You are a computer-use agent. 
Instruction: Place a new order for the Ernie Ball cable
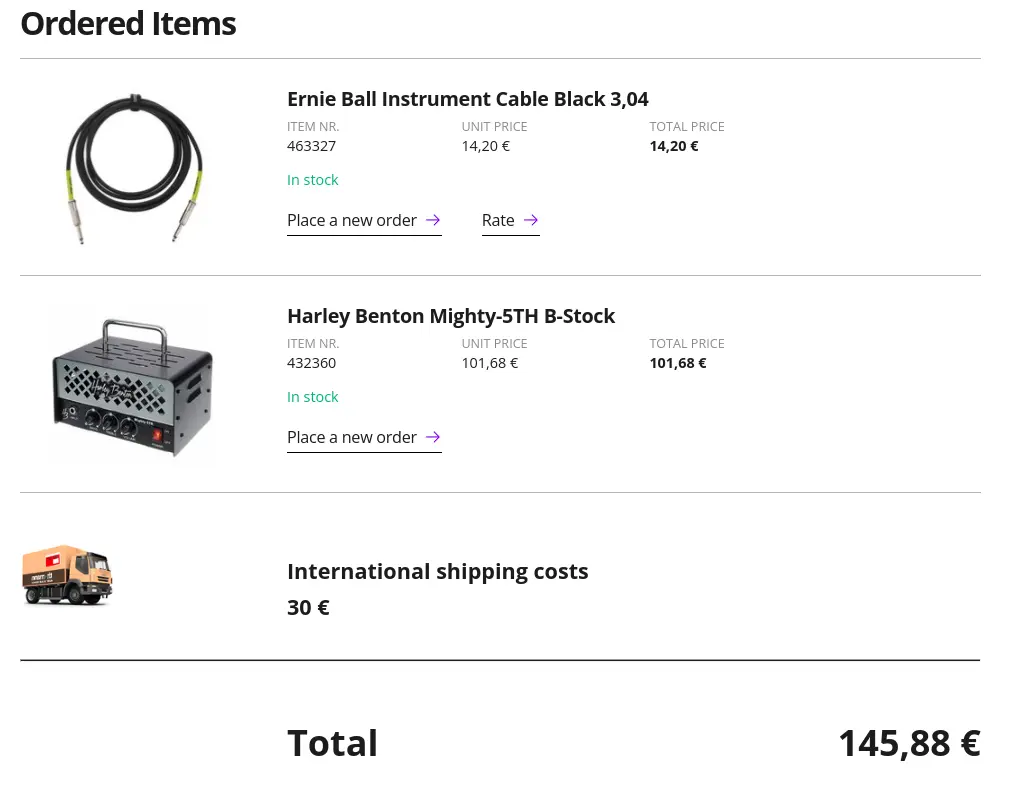[x=352, y=220]
